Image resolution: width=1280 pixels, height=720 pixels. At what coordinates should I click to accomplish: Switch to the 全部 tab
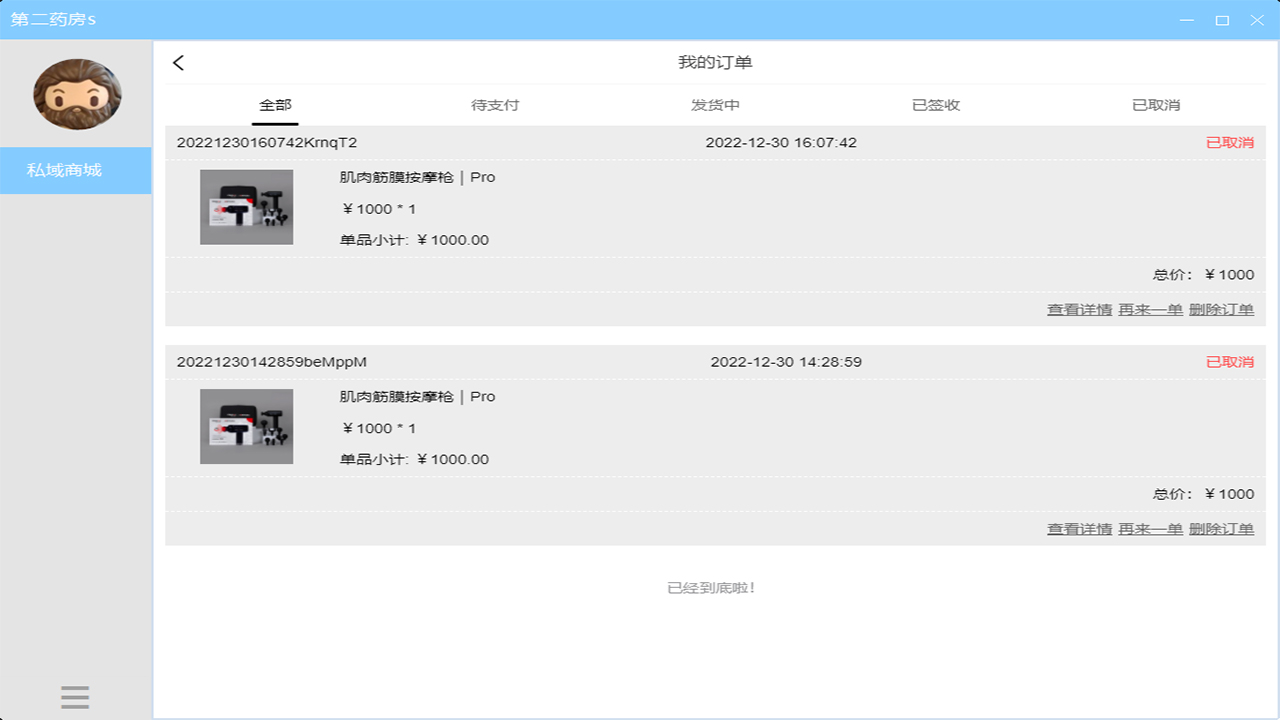coord(275,105)
